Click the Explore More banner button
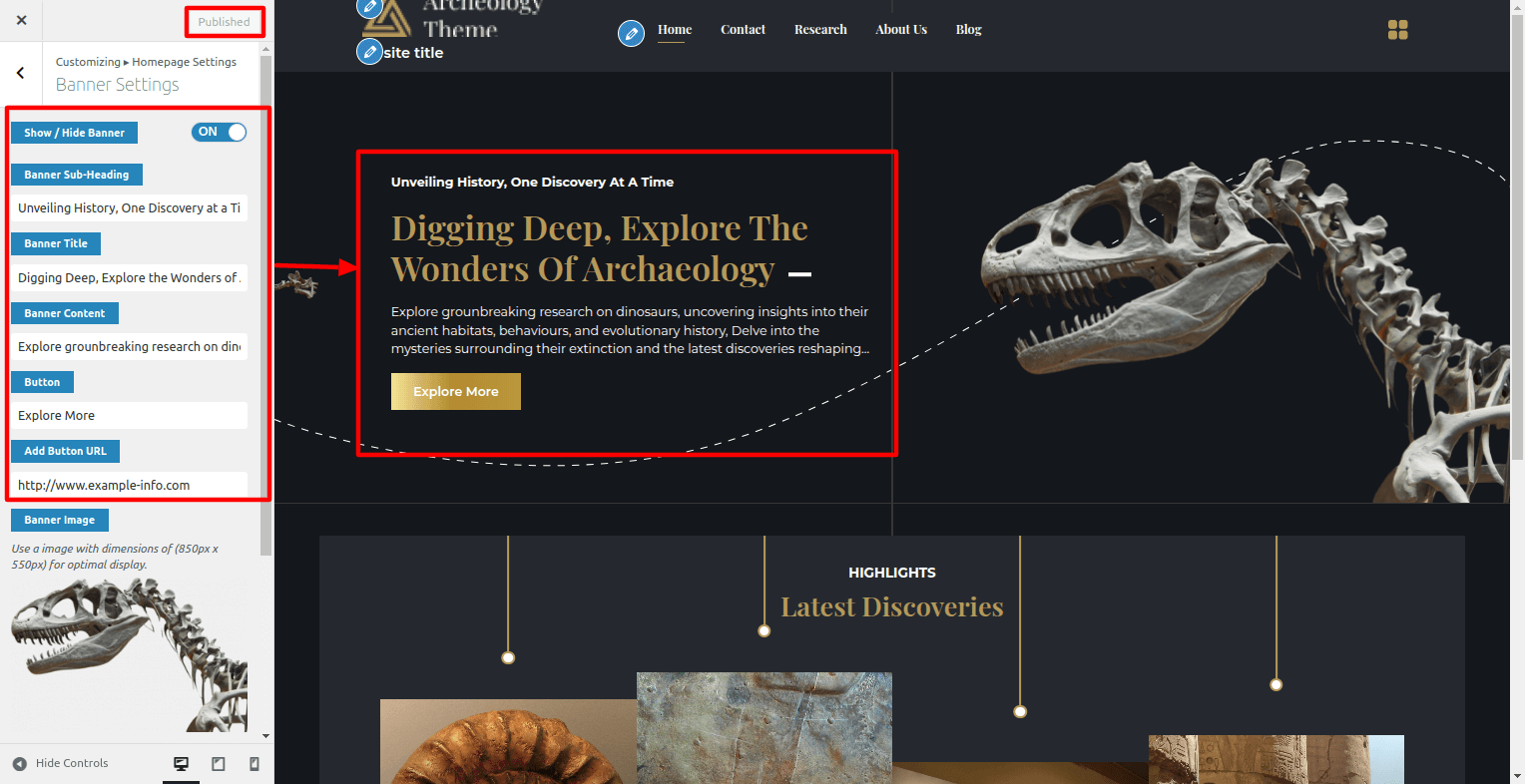Image resolution: width=1525 pixels, height=784 pixels. 456,391
